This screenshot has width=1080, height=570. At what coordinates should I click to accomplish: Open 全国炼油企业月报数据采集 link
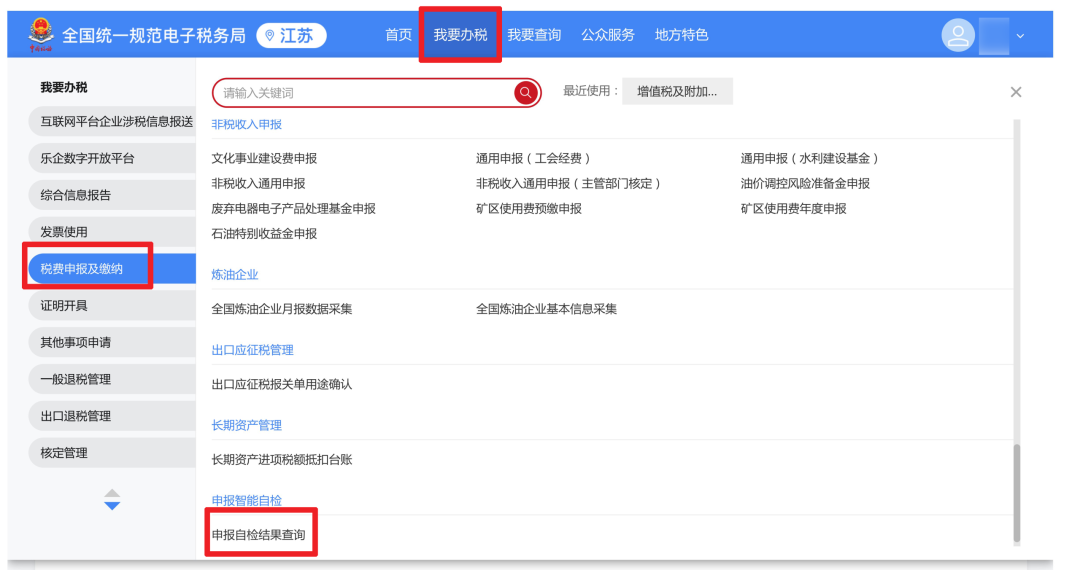pos(282,309)
